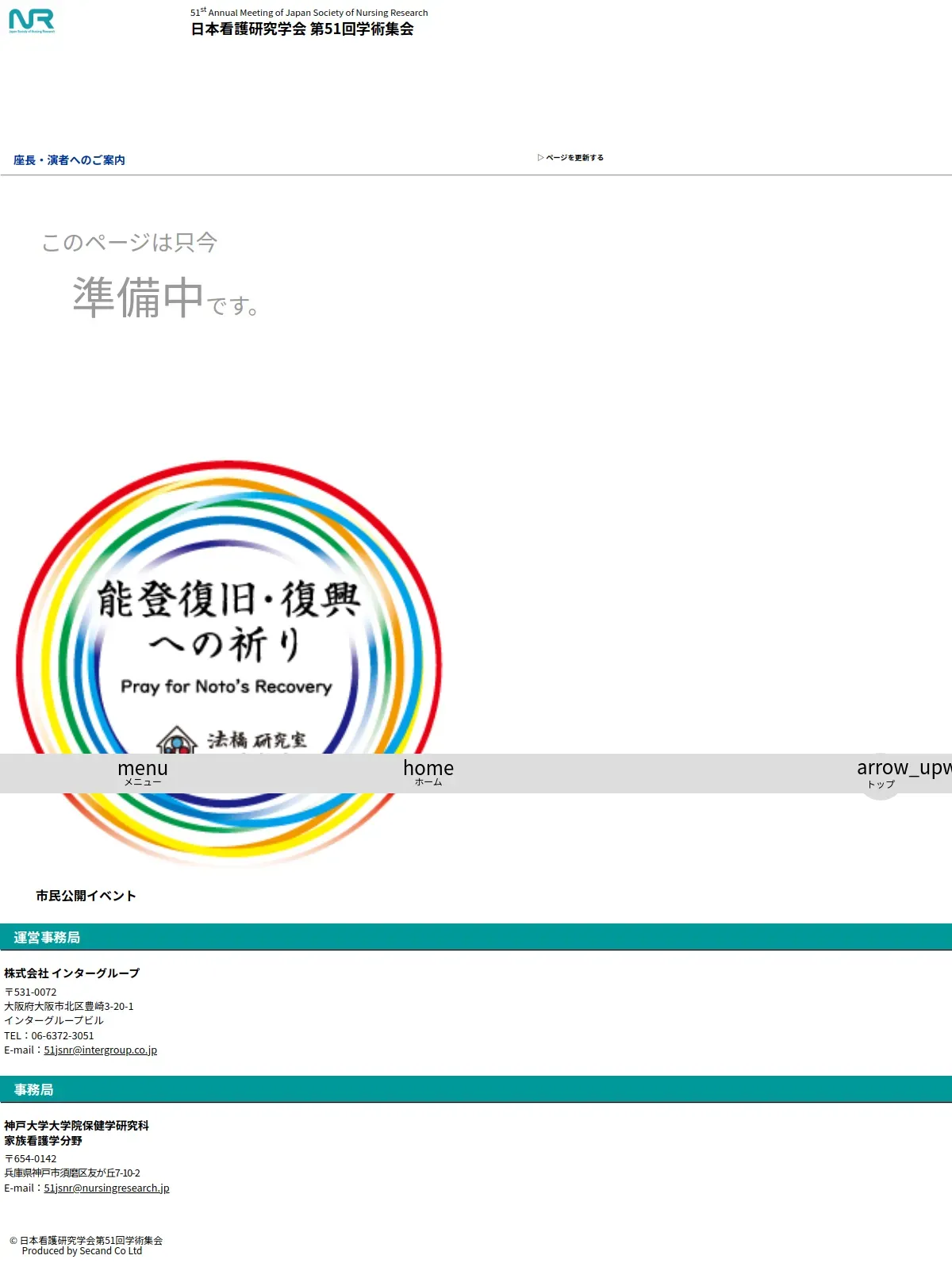Click the 51st Annual Meeting English subtitle
952x1263 pixels.
click(309, 13)
